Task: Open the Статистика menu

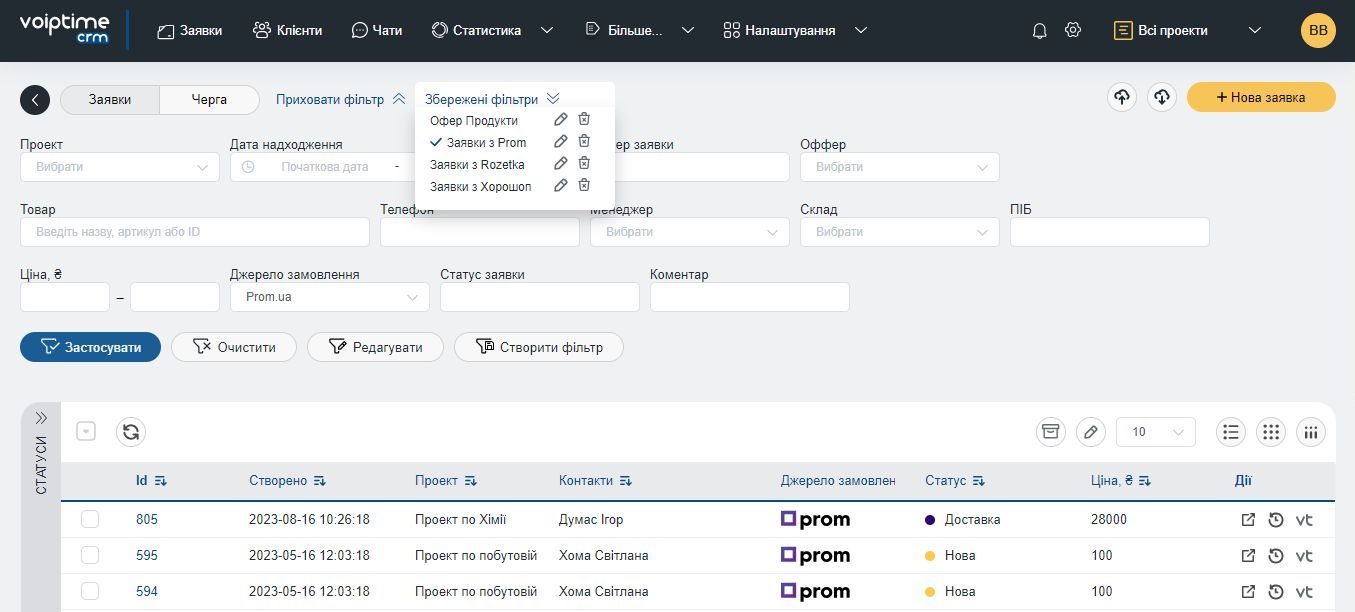Action: point(492,31)
